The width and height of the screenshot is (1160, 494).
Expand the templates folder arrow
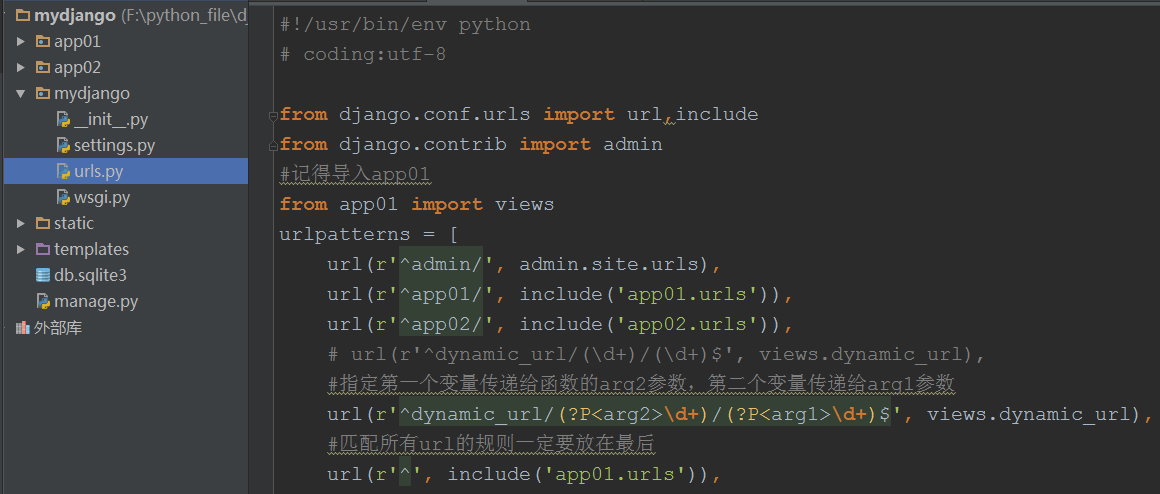[x=21, y=249]
